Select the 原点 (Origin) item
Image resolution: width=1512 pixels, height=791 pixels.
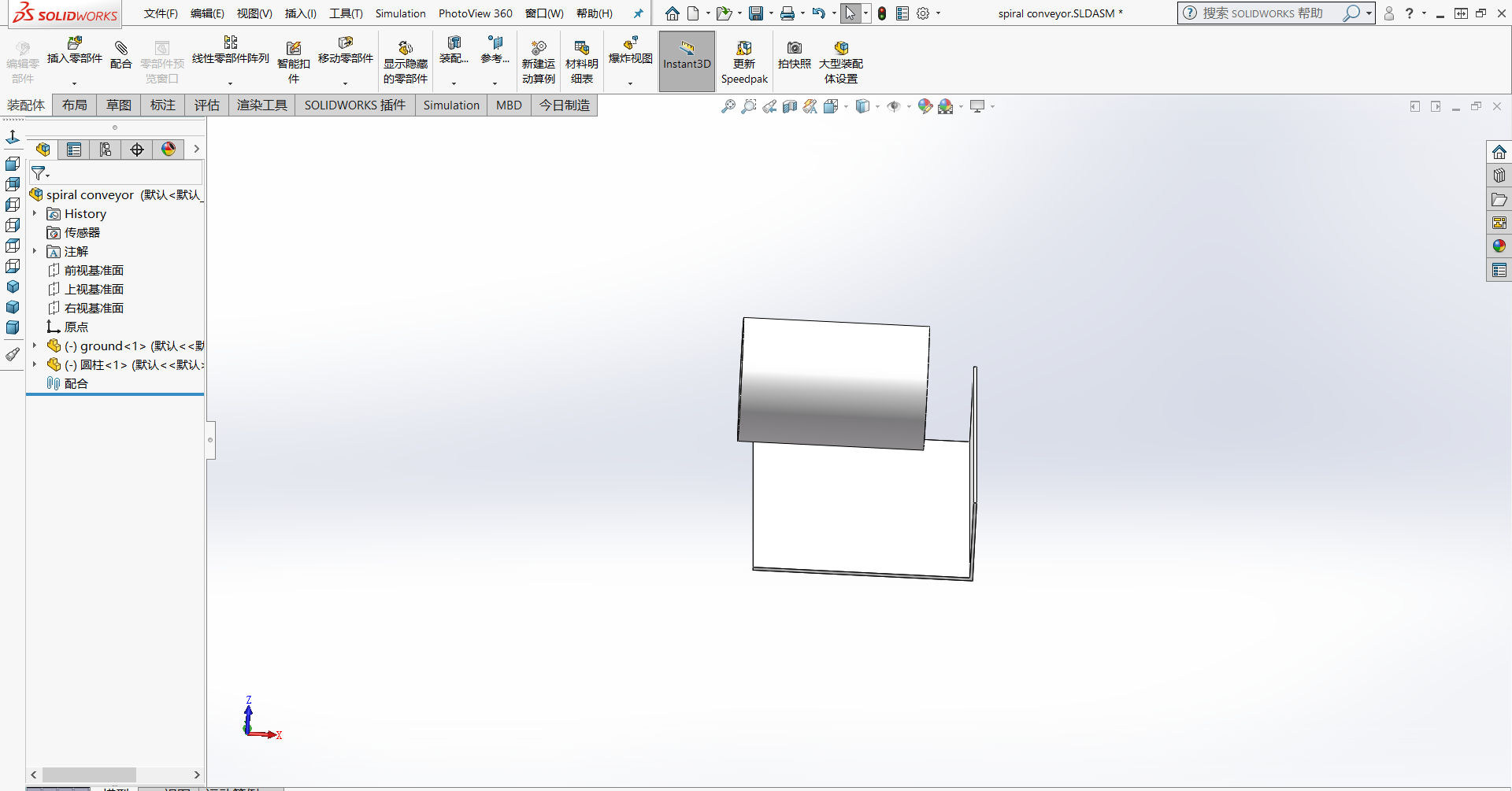pyautogui.click(x=68, y=327)
